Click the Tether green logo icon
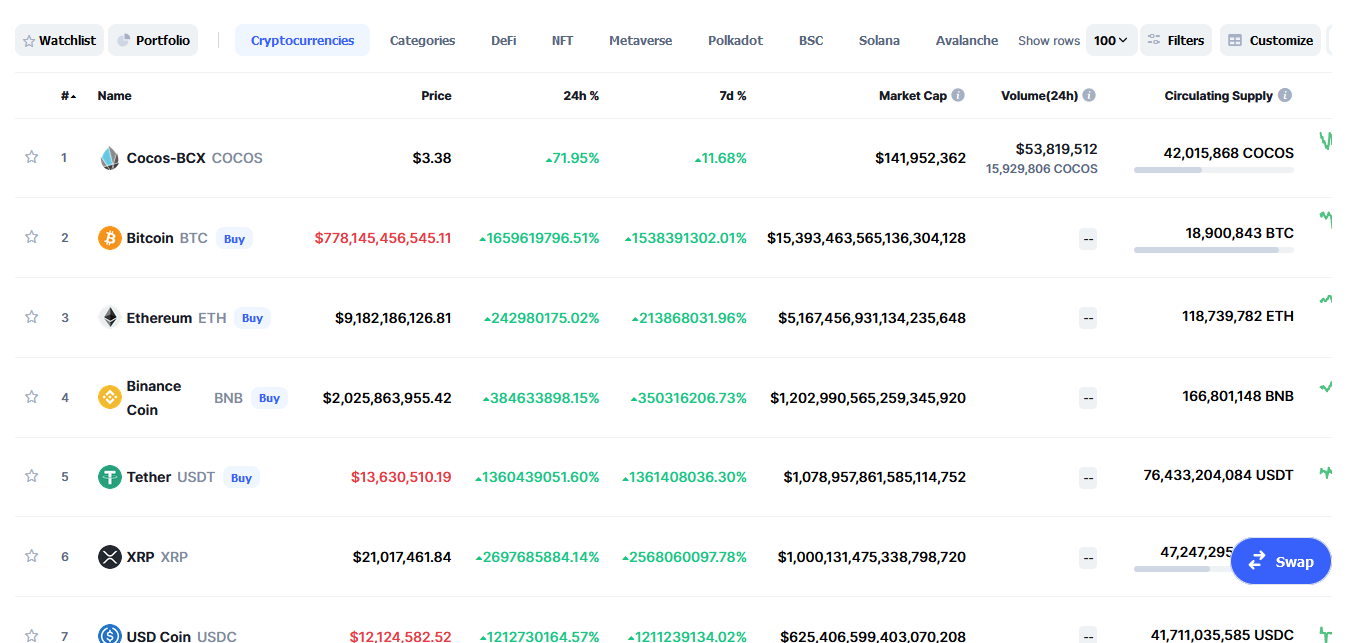This screenshot has height=643, width=1347. tap(110, 477)
